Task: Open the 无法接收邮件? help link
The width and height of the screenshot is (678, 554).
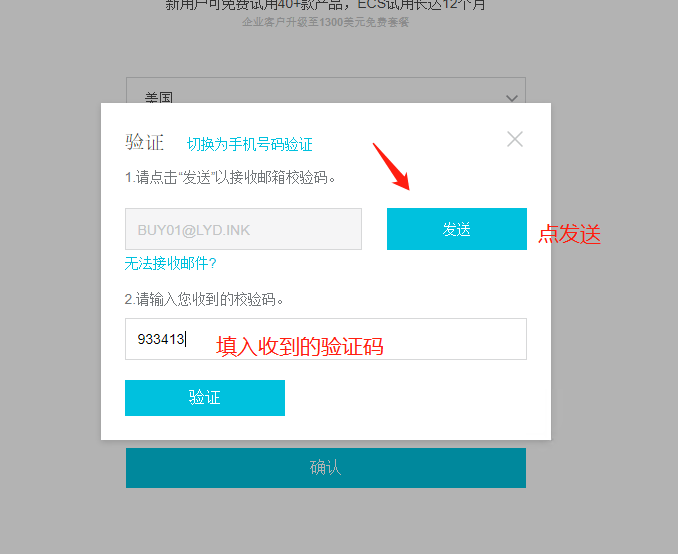Action: 170,263
